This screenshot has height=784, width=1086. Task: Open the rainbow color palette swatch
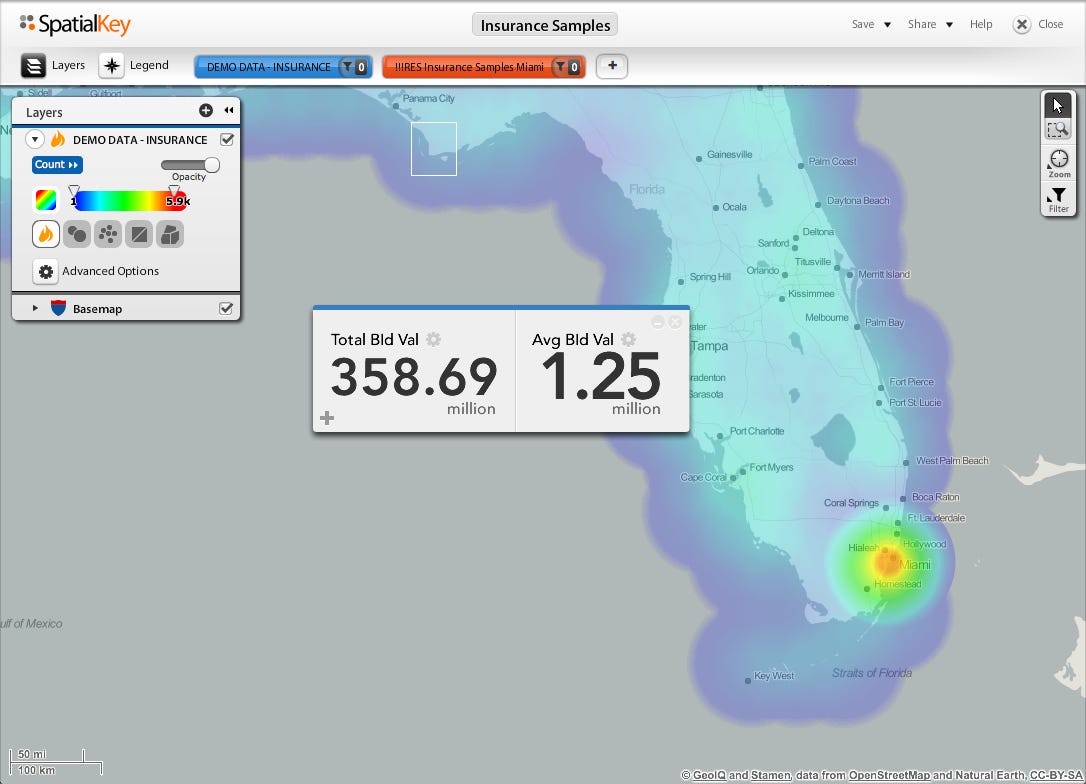(x=46, y=200)
